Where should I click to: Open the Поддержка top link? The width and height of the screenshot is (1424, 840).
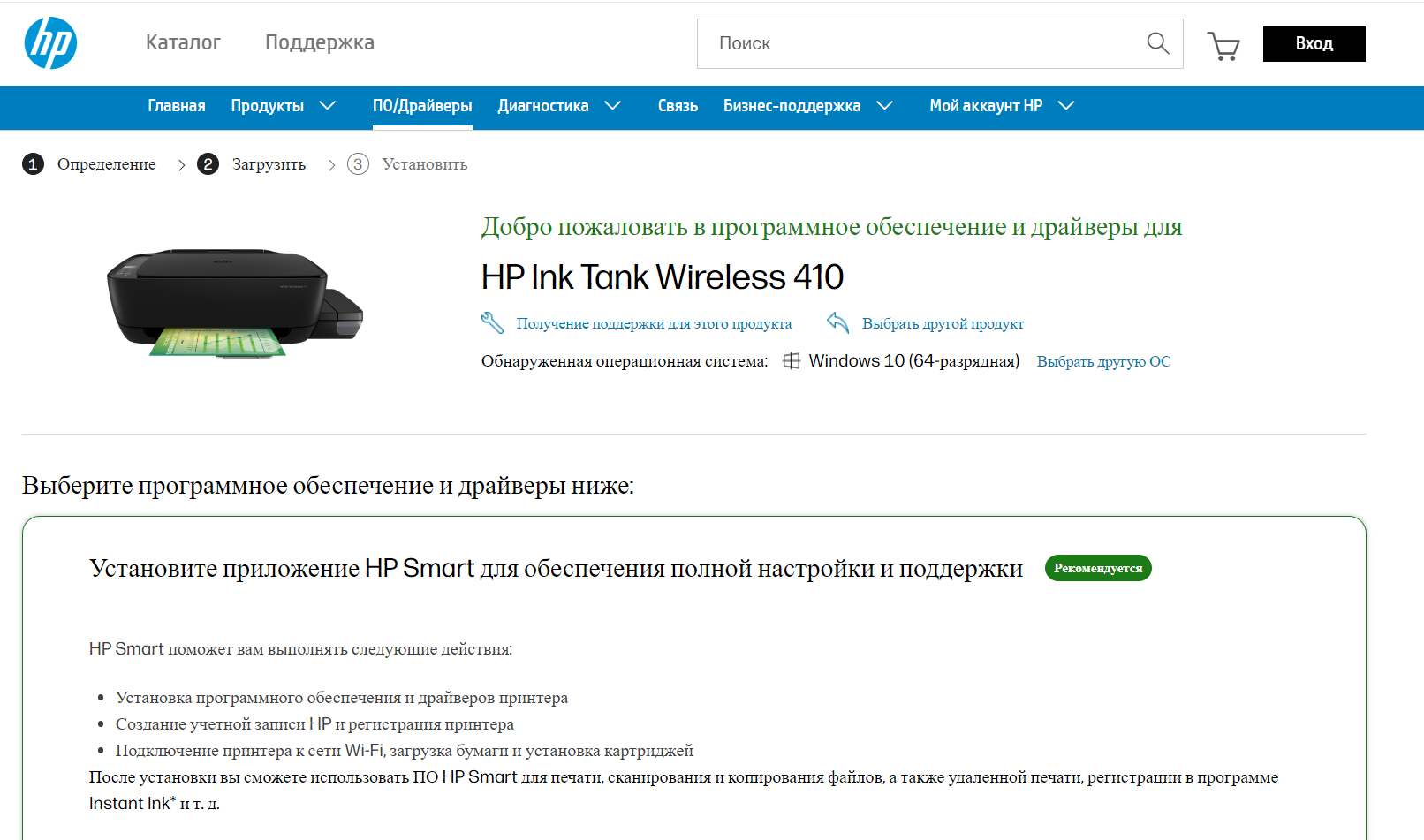[320, 42]
